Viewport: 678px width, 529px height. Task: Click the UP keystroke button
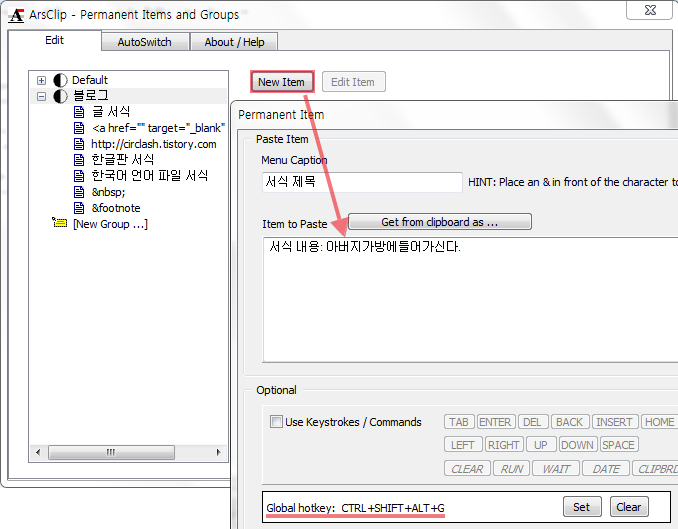coord(541,445)
